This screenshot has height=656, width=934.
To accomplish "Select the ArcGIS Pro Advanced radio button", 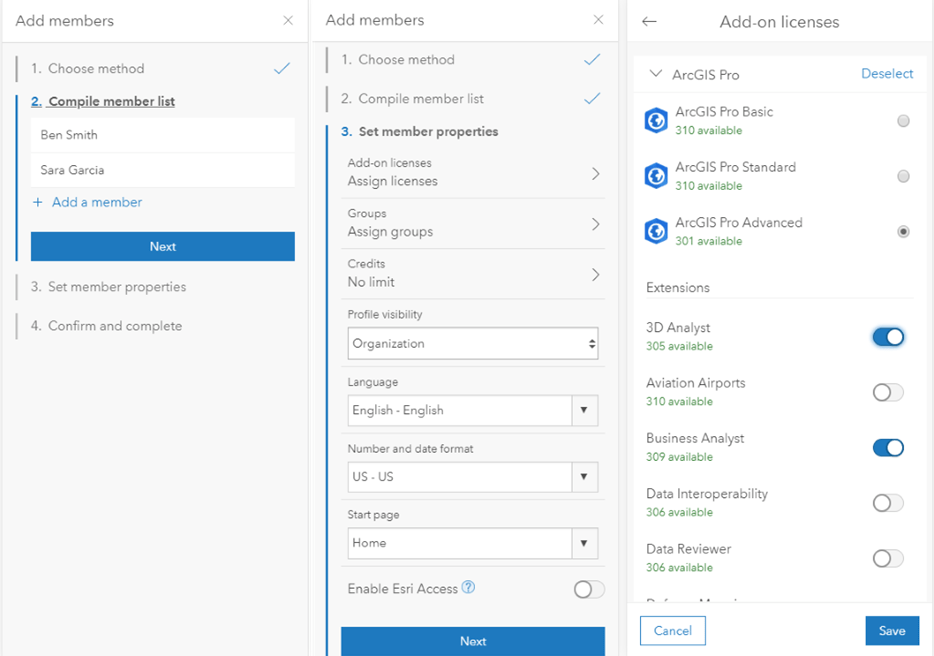I will [x=903, y=230].
